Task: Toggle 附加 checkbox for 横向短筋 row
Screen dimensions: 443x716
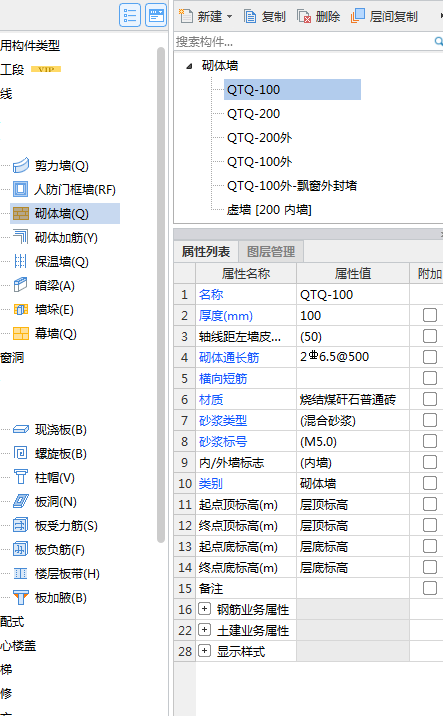Action: coord(430,378)
